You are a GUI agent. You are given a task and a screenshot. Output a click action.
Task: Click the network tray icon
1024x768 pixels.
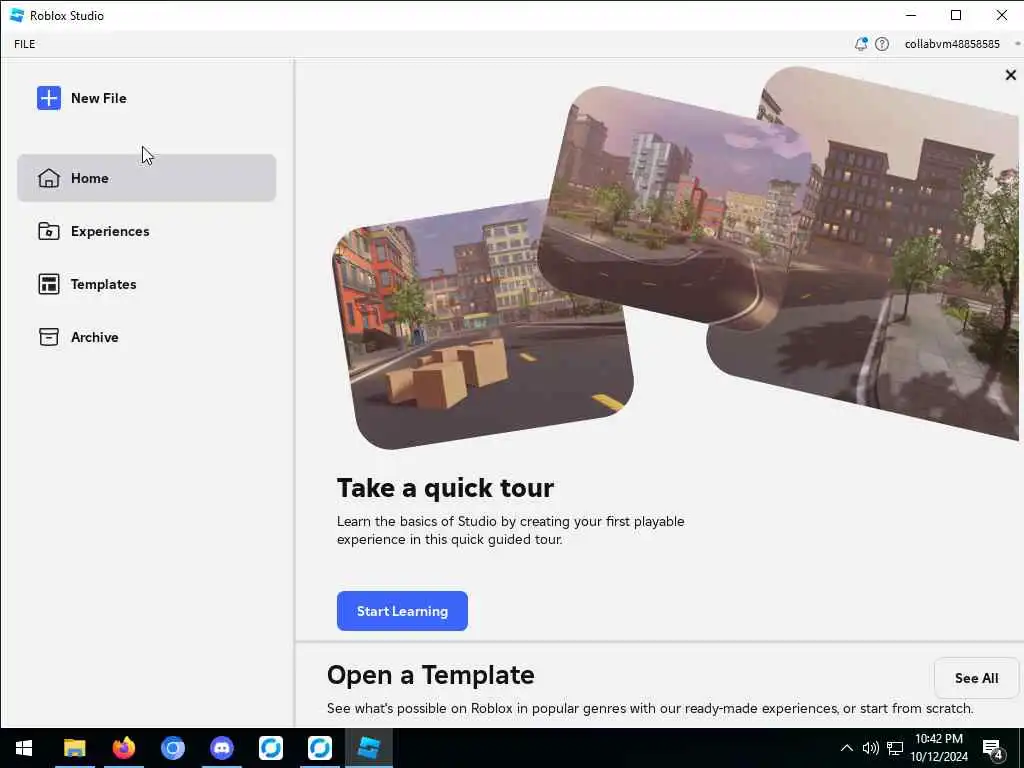coord(895,748)
